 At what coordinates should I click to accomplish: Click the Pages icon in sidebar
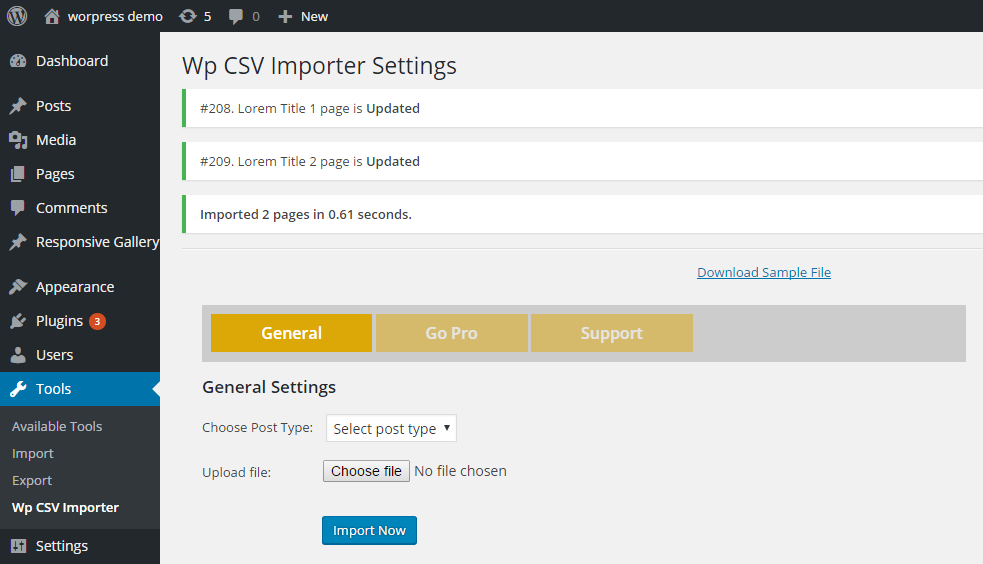18,174
